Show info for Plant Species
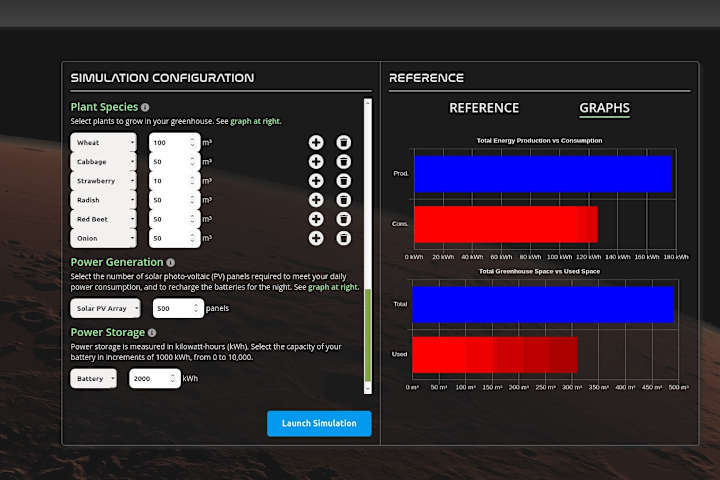Screen dimensions: 720x480 145,107
